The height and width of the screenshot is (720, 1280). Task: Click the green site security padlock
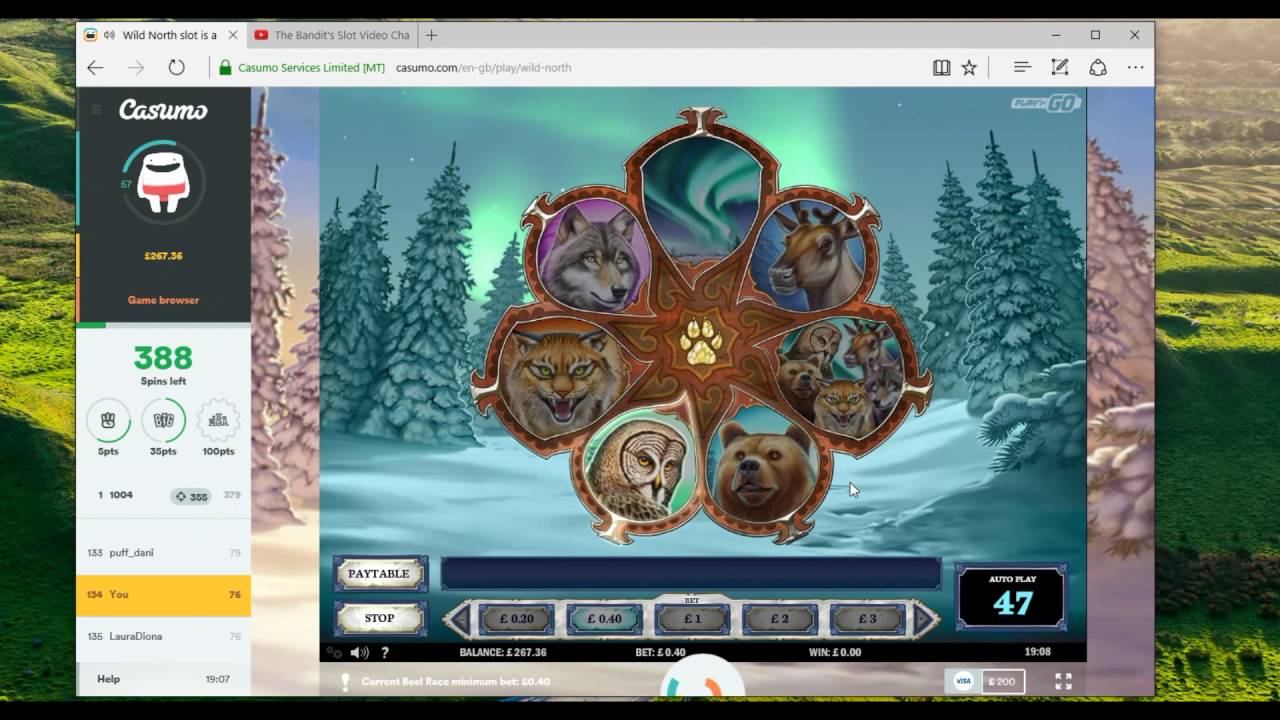[x=225, y=67]
